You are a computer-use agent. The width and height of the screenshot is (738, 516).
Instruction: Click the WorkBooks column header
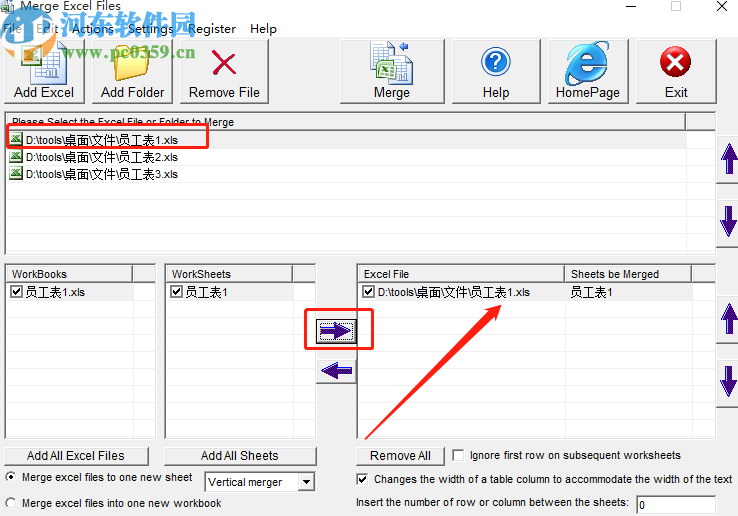pos(69,274)
